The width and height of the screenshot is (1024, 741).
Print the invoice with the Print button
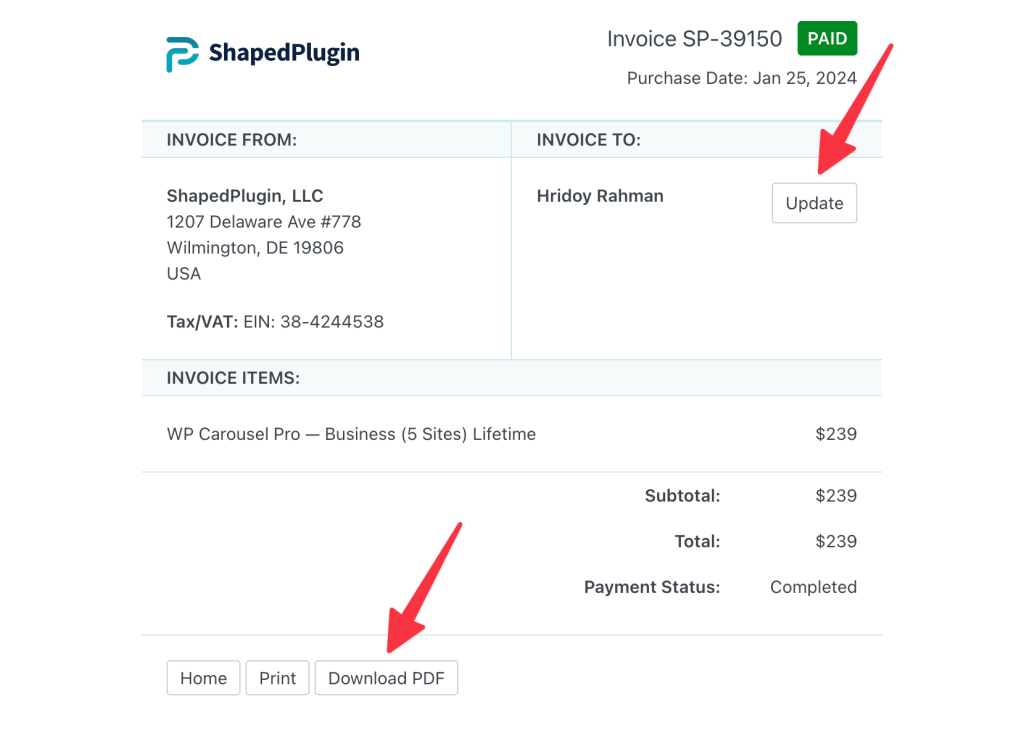coord(277,678)
